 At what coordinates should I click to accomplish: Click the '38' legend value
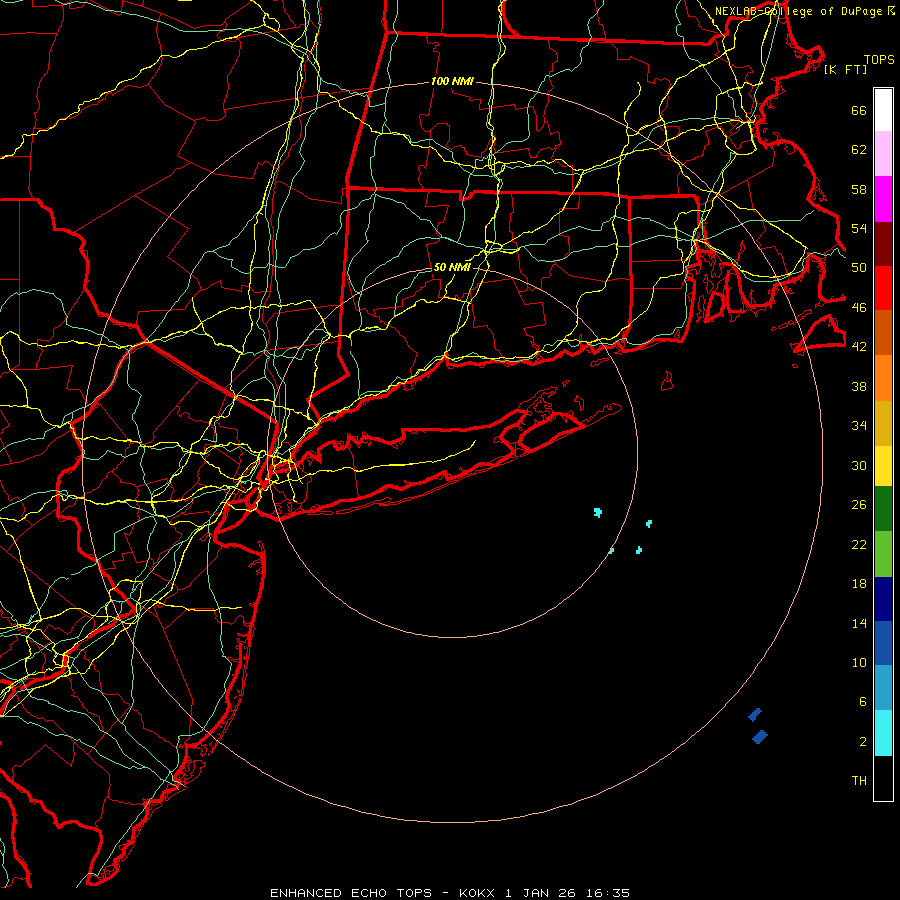(859, 386)
